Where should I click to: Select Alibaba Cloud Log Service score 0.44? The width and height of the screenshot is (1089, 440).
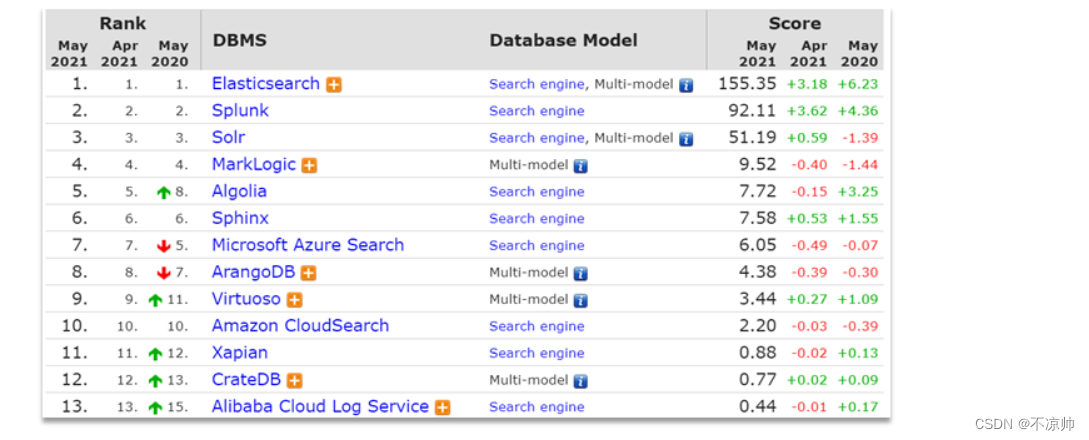pos(758,407)
